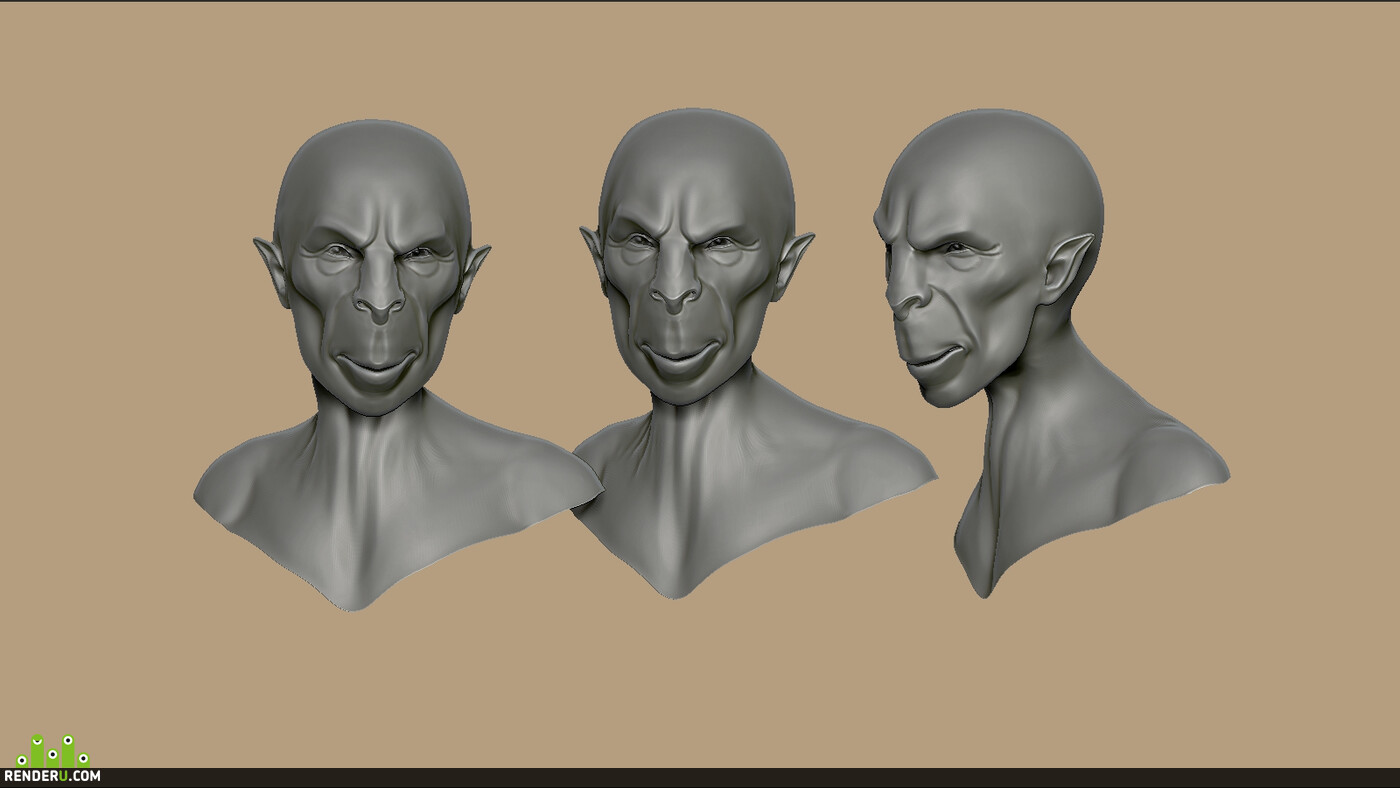This screenshot has width=1400, height=788.
Task: Select the rightmost profile-view bust model
Action: coord(1050,353)
